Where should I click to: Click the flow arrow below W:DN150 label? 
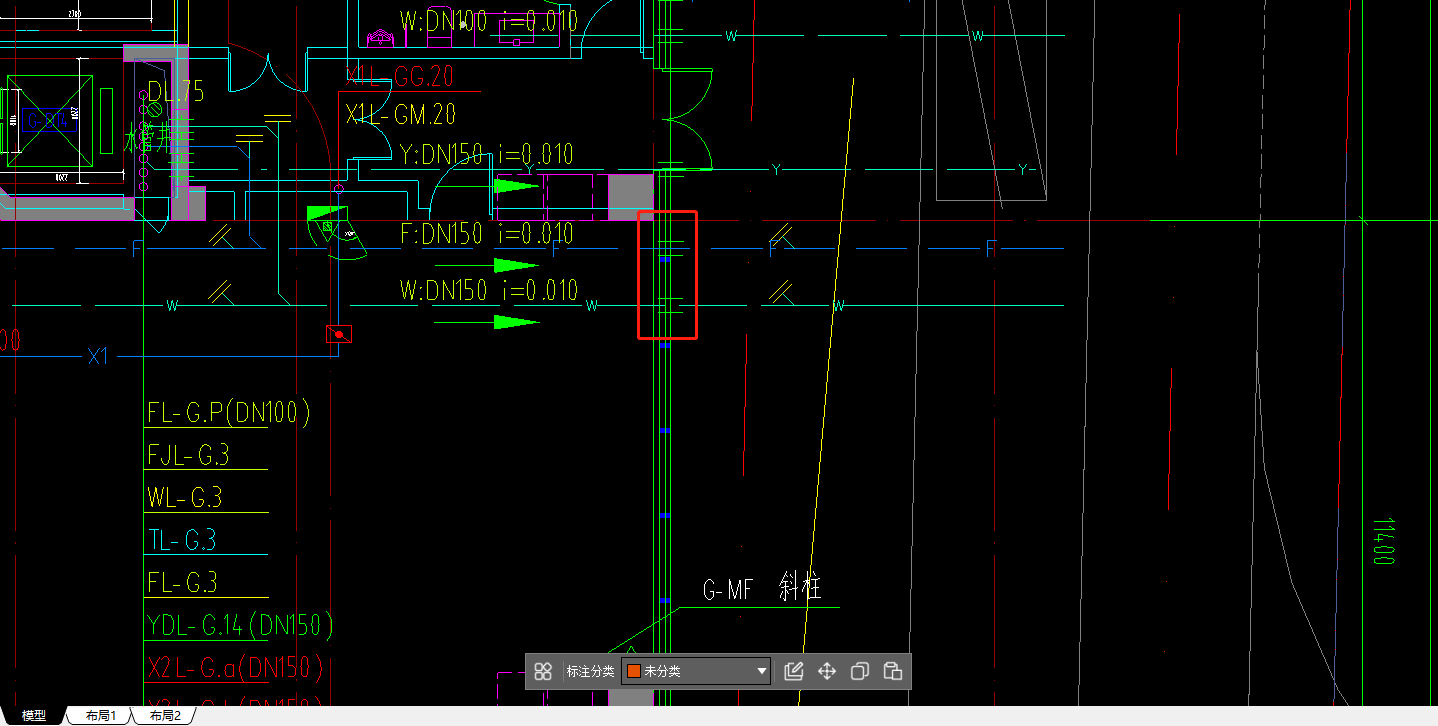(x=516, y=322)
